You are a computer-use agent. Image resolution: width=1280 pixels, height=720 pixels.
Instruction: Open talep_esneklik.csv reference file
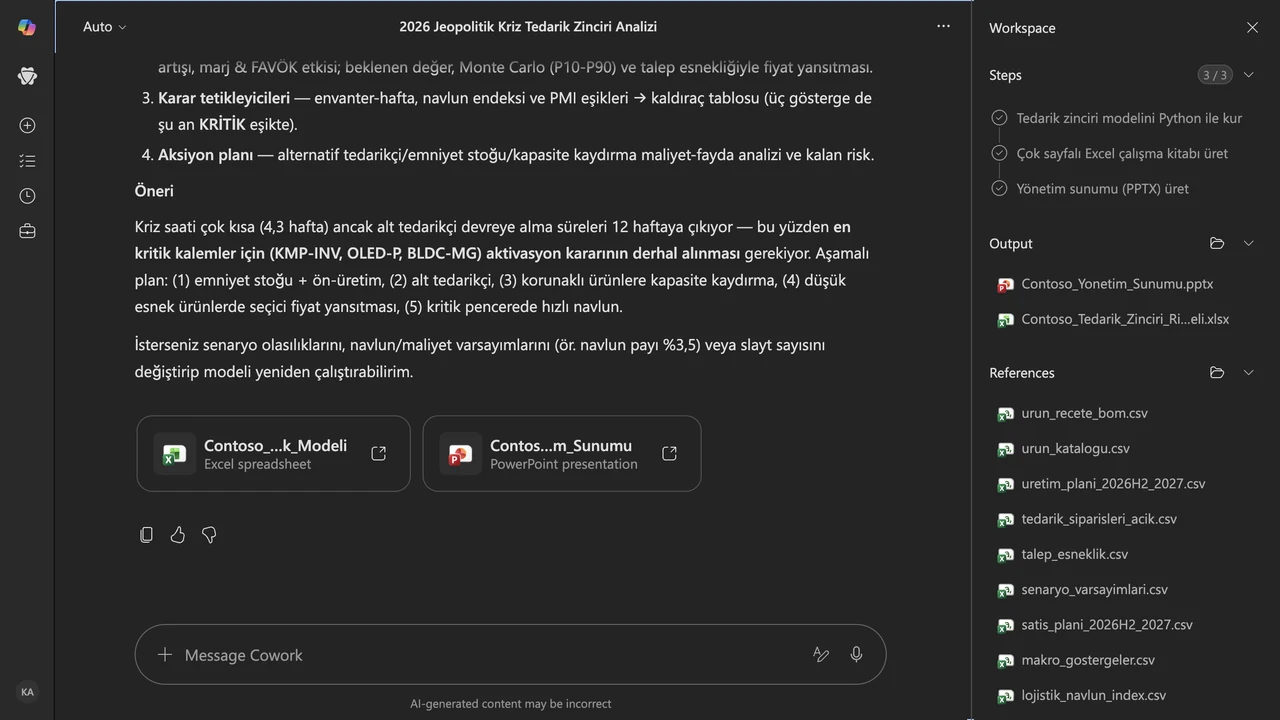1074,554
